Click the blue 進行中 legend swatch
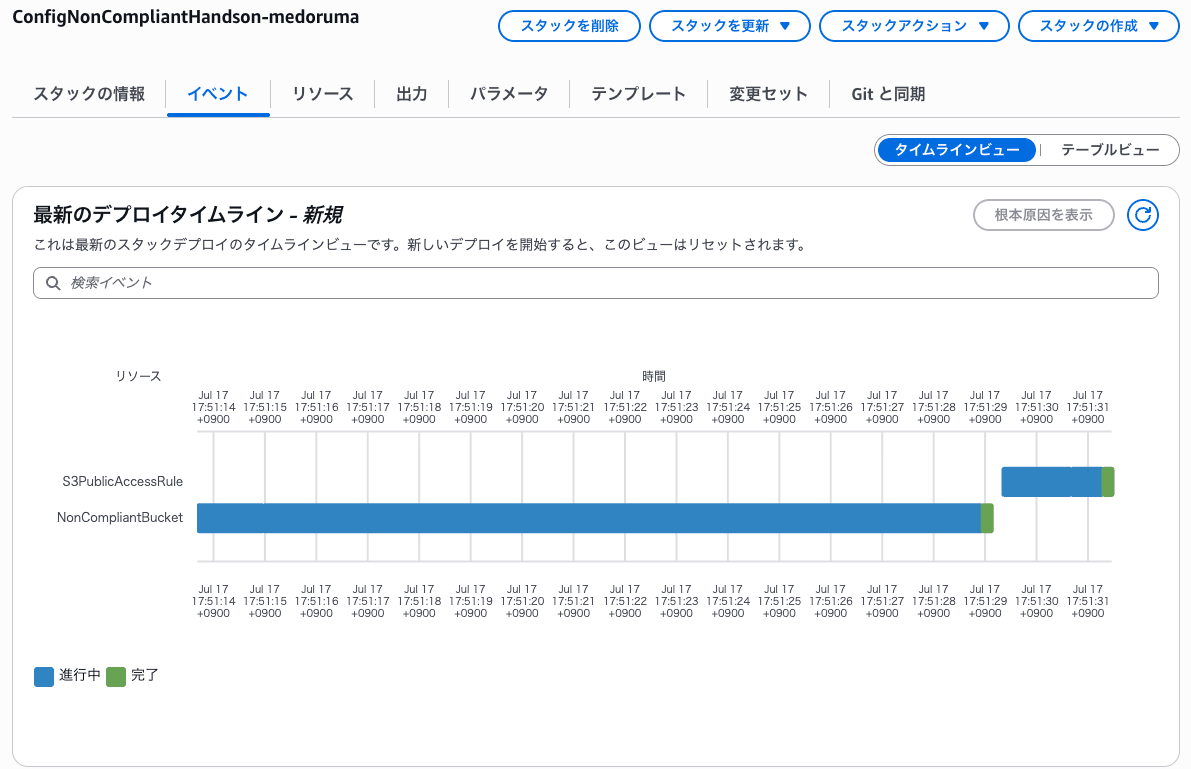Viewport: 1191px width, 769px height. pos(44,676)
